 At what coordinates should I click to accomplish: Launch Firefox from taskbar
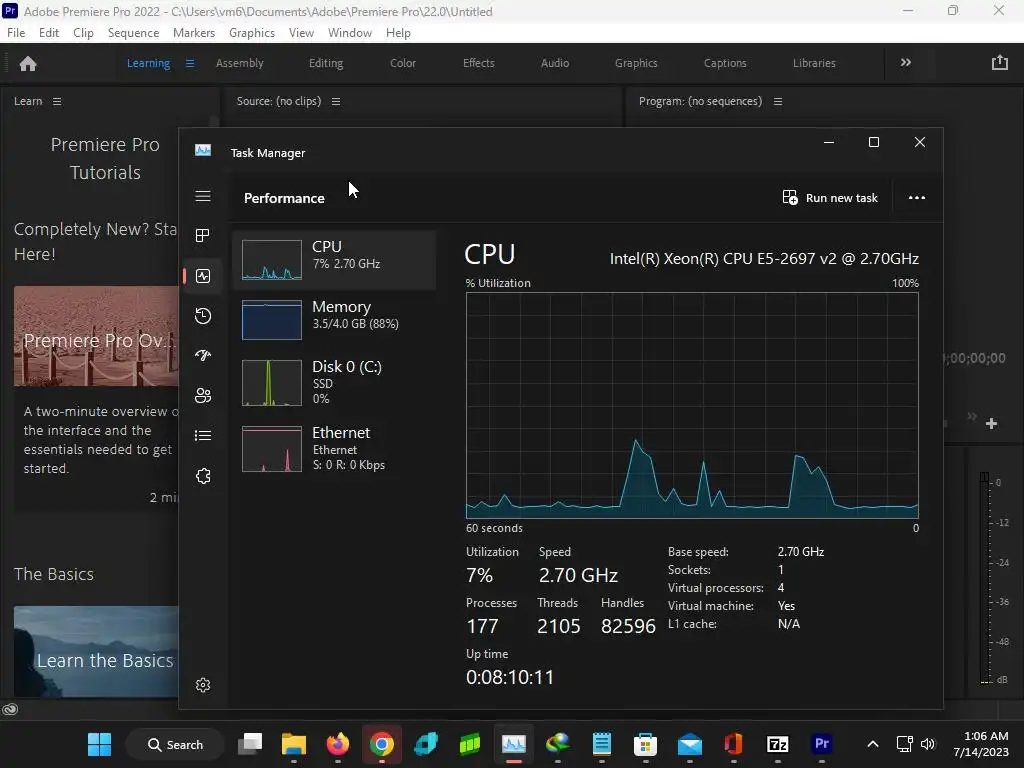pyautogui.click(x=338, y=744)
